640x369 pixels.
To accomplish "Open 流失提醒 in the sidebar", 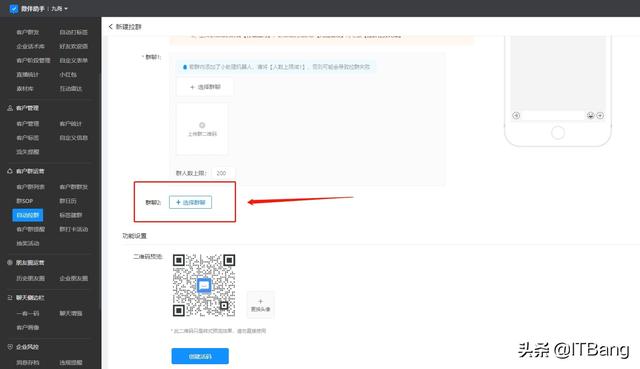I will (28, 152).
